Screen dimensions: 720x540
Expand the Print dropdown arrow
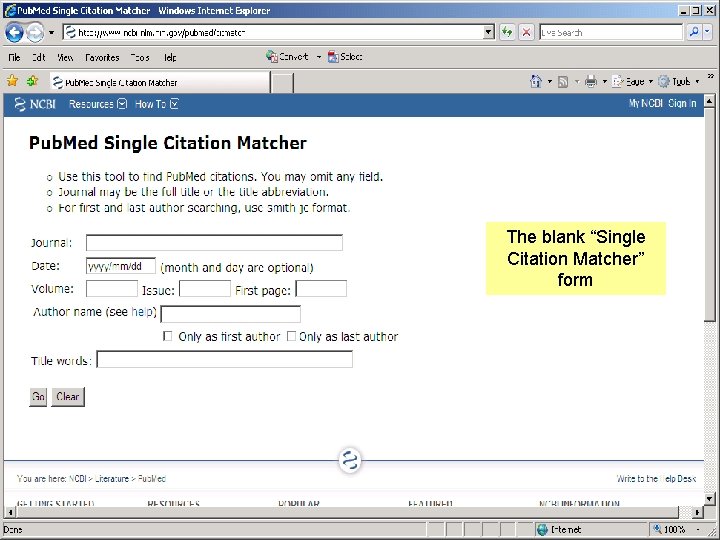(605, 82)
